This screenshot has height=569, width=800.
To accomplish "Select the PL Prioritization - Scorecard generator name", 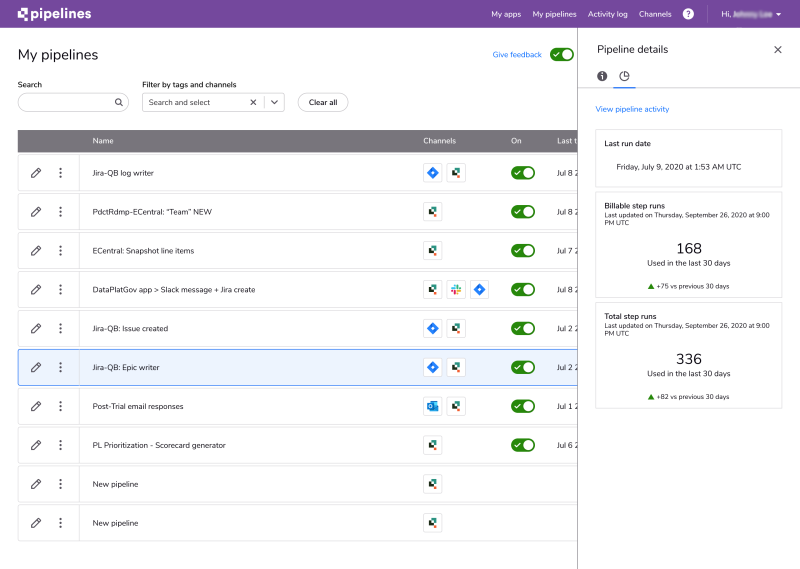I will (159, 445).
